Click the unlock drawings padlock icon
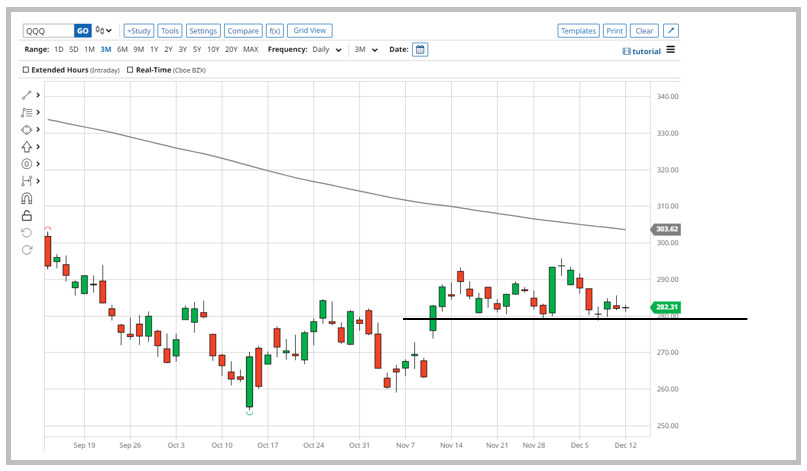The width and height of the screenshot is (807, 471). [x=27, y=215]
